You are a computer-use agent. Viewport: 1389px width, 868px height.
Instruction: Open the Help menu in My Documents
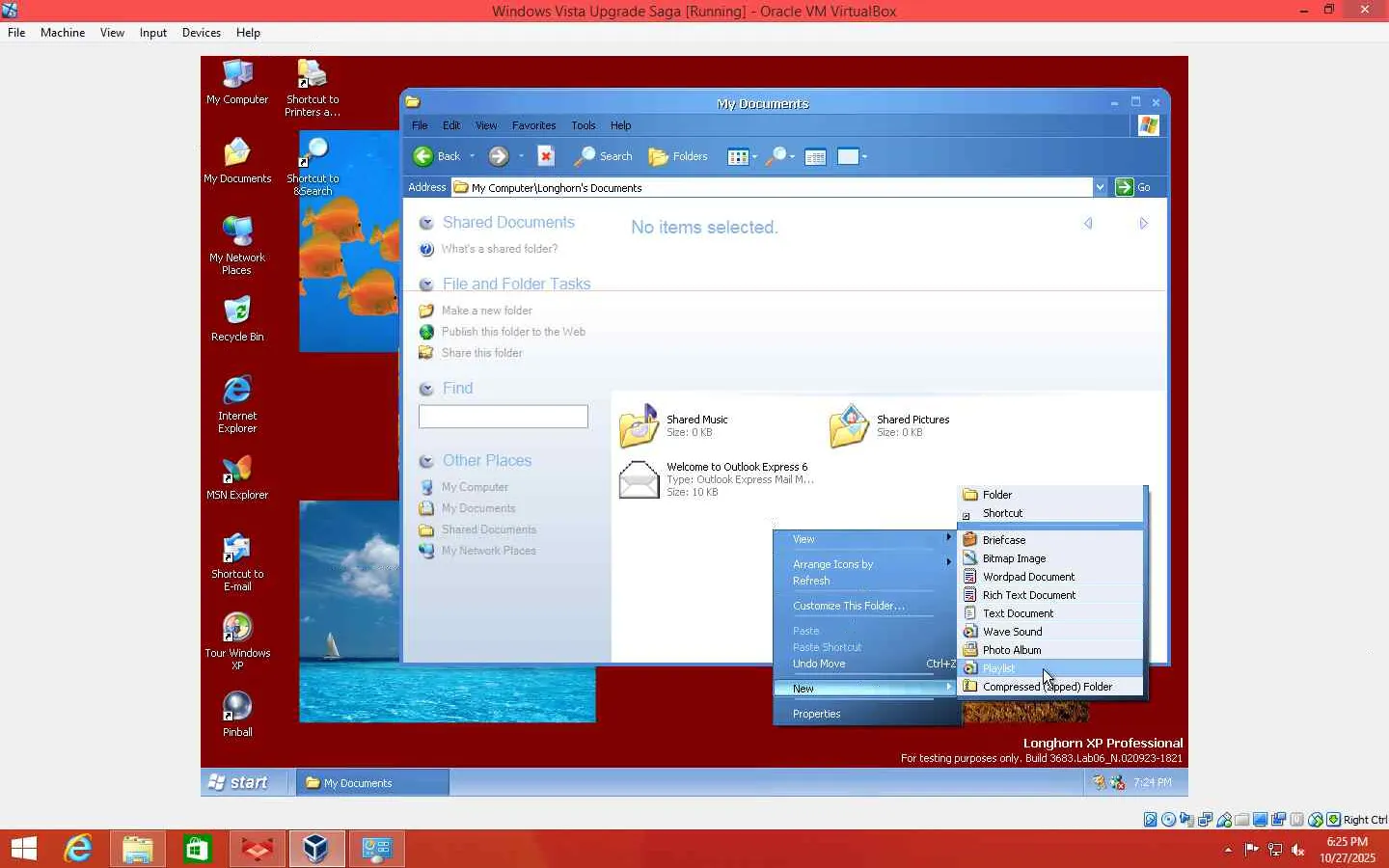point(621,125)
